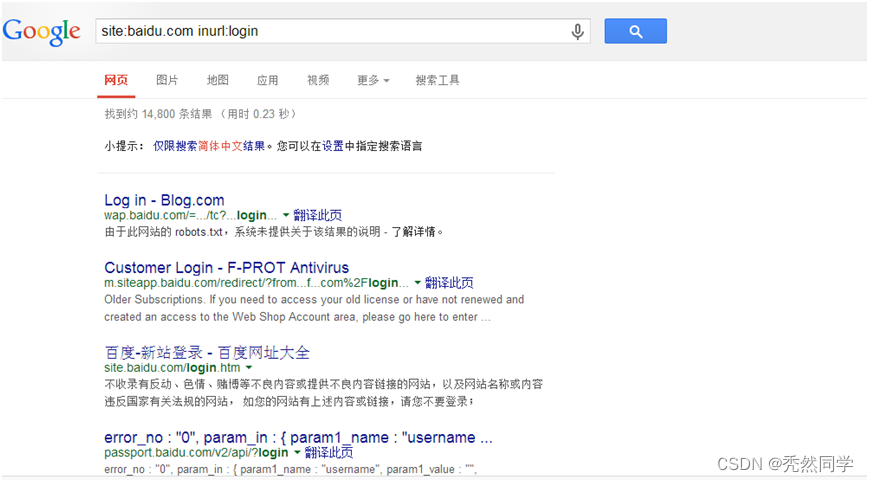Open the 设置 settings link in the tip
869x482 pixels.
tap(333, 146)
